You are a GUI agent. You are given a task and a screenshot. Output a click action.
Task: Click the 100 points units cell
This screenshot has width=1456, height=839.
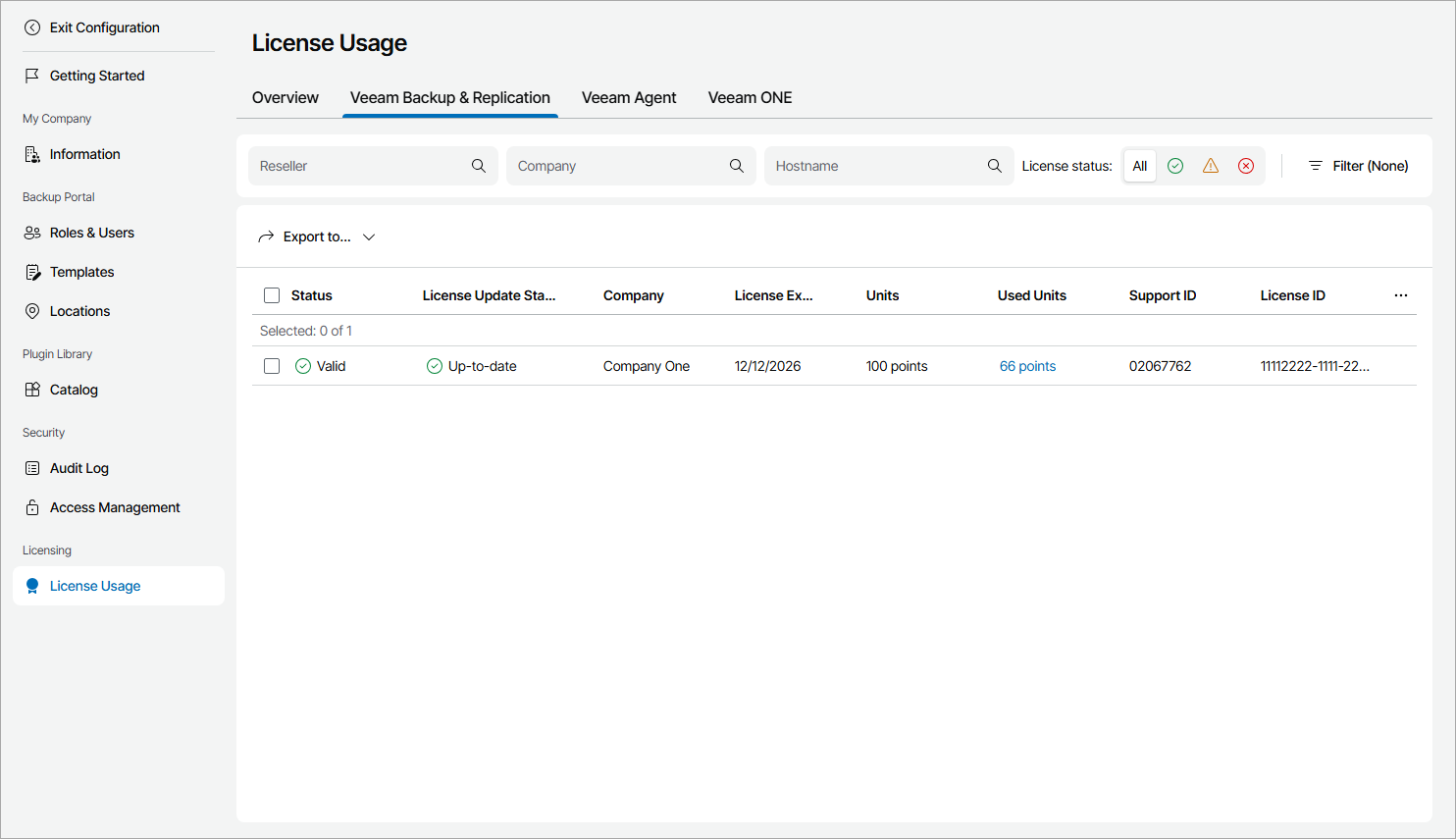tap(897, 366)
